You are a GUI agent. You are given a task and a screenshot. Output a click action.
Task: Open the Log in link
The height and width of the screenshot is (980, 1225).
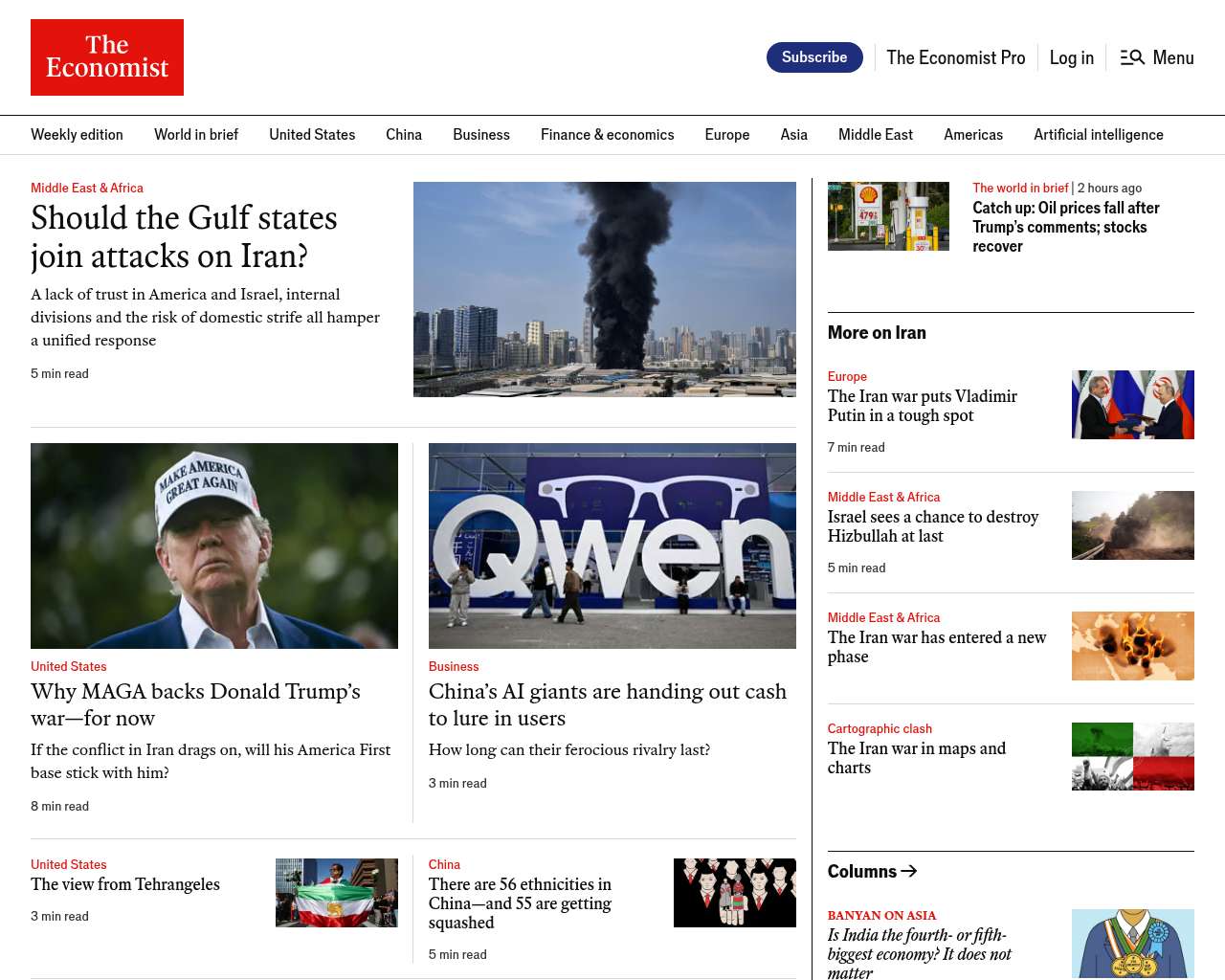(1071, 57)
